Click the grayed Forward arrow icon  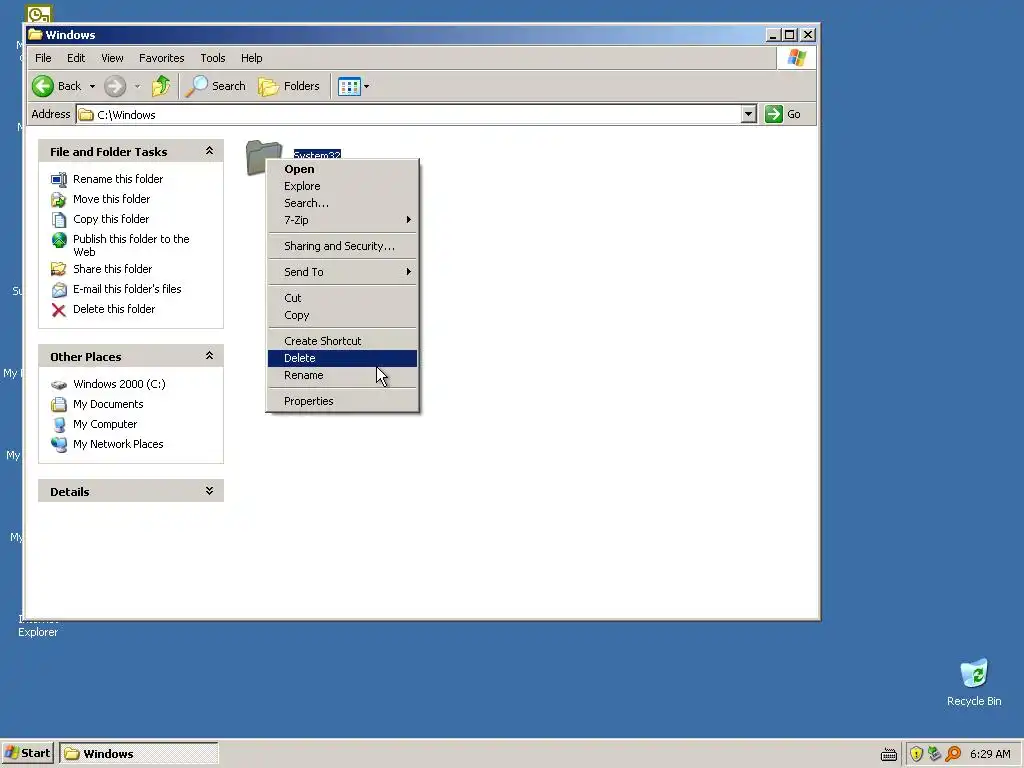115,86
